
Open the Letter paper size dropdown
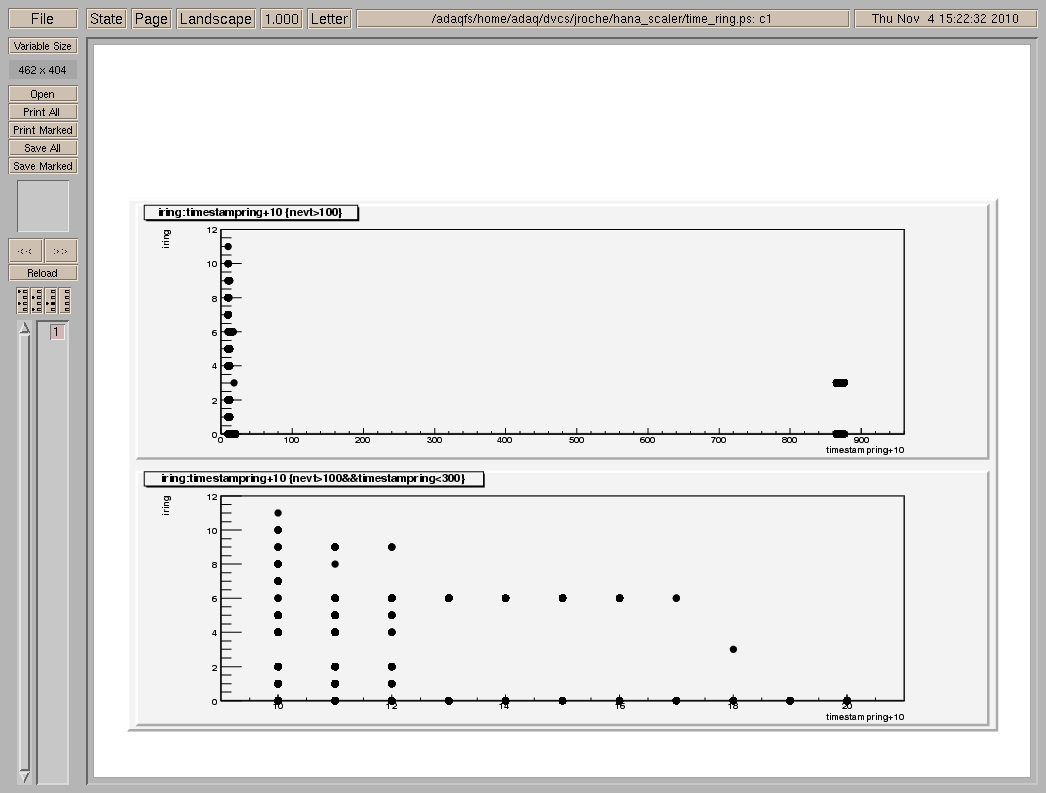pos(330,19)
